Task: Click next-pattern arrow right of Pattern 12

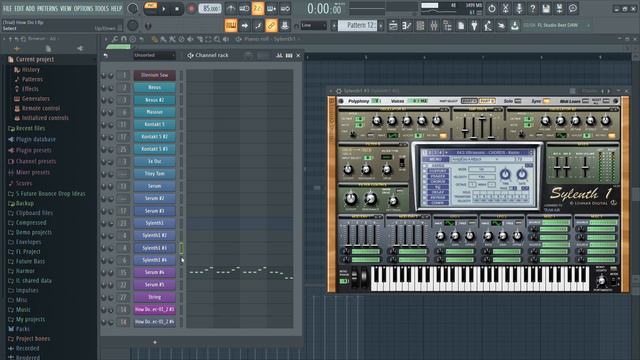Action: coord(381,26)
